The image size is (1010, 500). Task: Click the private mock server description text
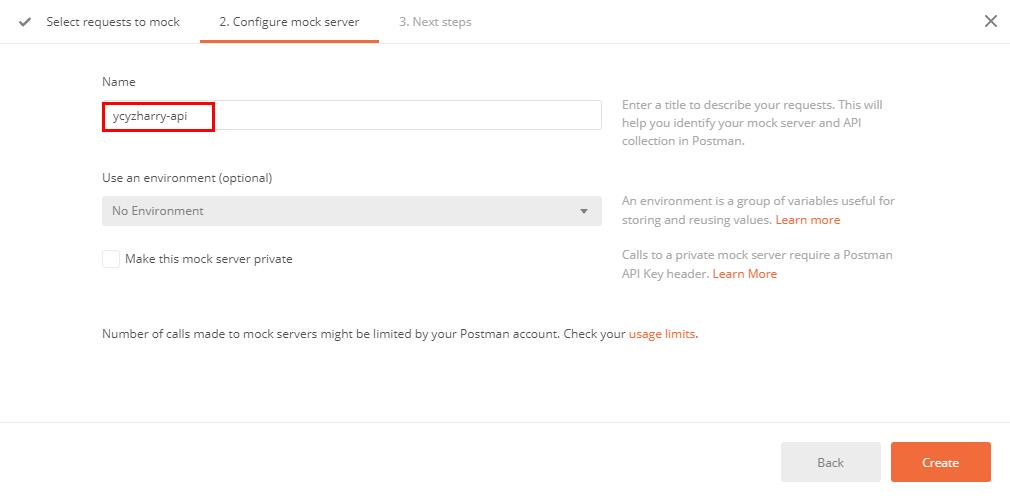757,256
